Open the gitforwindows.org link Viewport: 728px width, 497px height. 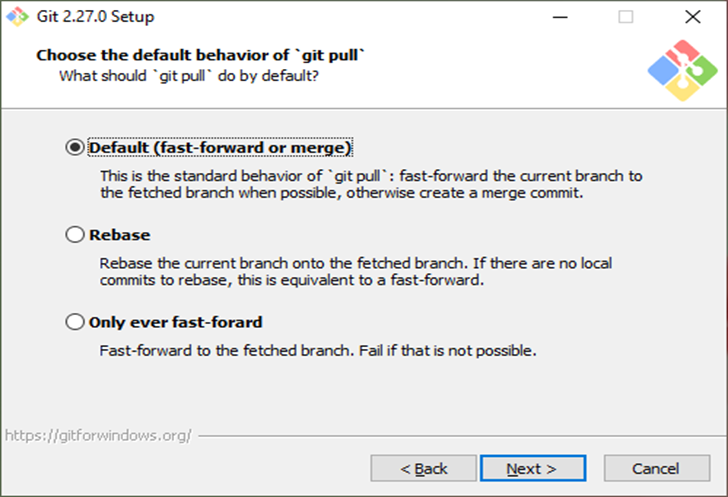coord(97,436)
